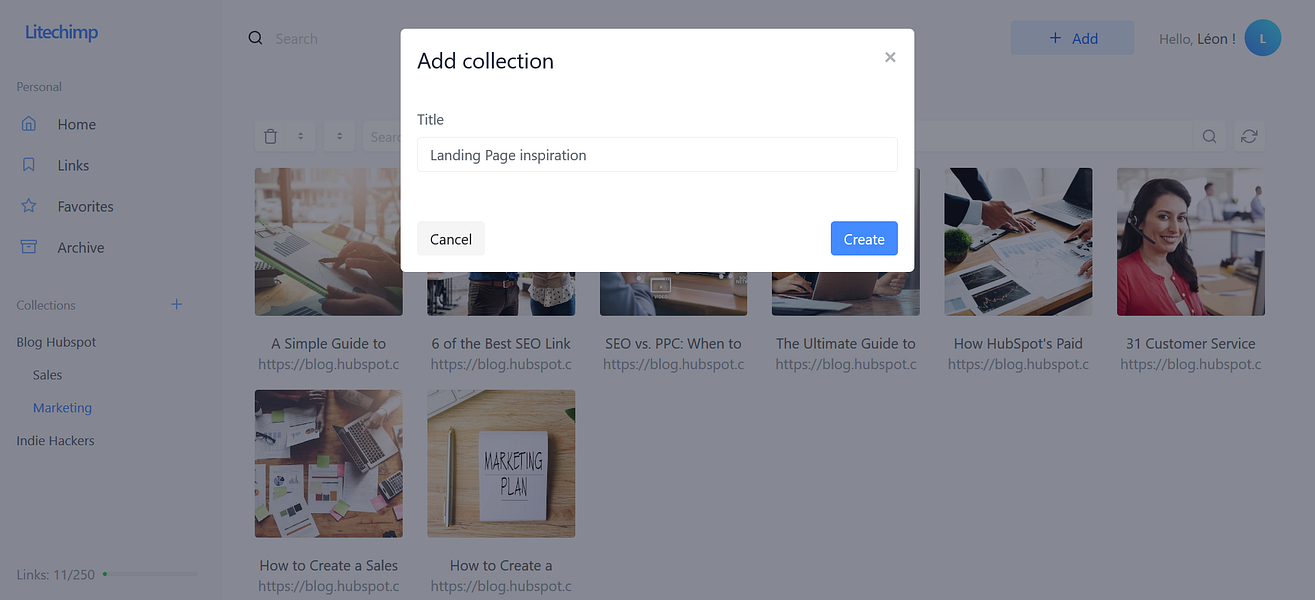1315x600 pixels.
Task: Open the dropdown arrows next to trash
Action: click(300, 136)
